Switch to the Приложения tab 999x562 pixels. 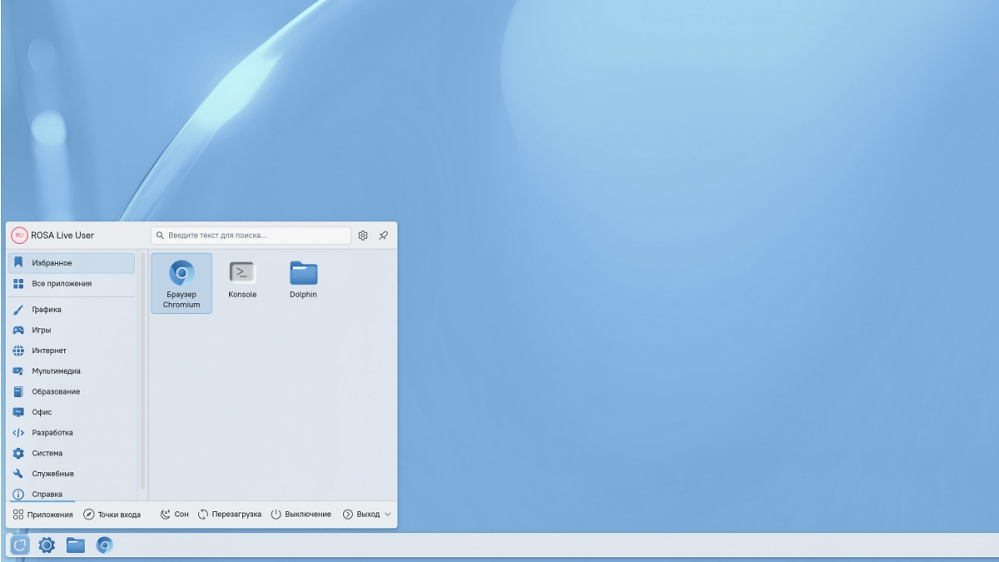(x=43, y=514)
